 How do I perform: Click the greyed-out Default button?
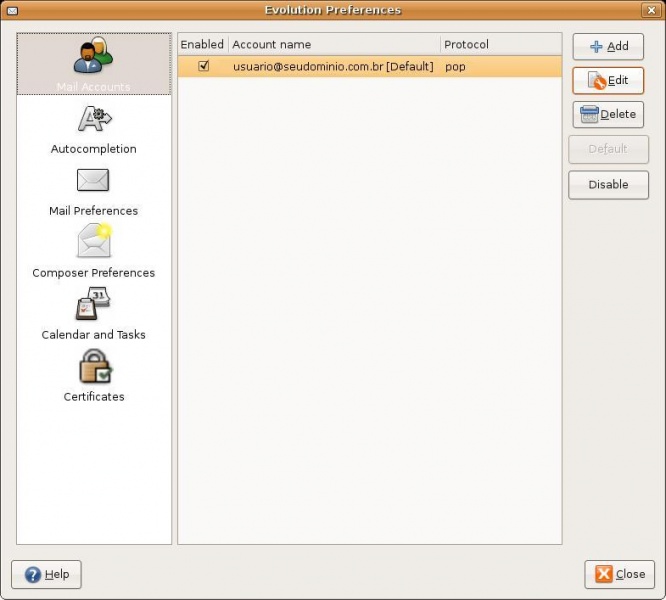coord(608,149)
